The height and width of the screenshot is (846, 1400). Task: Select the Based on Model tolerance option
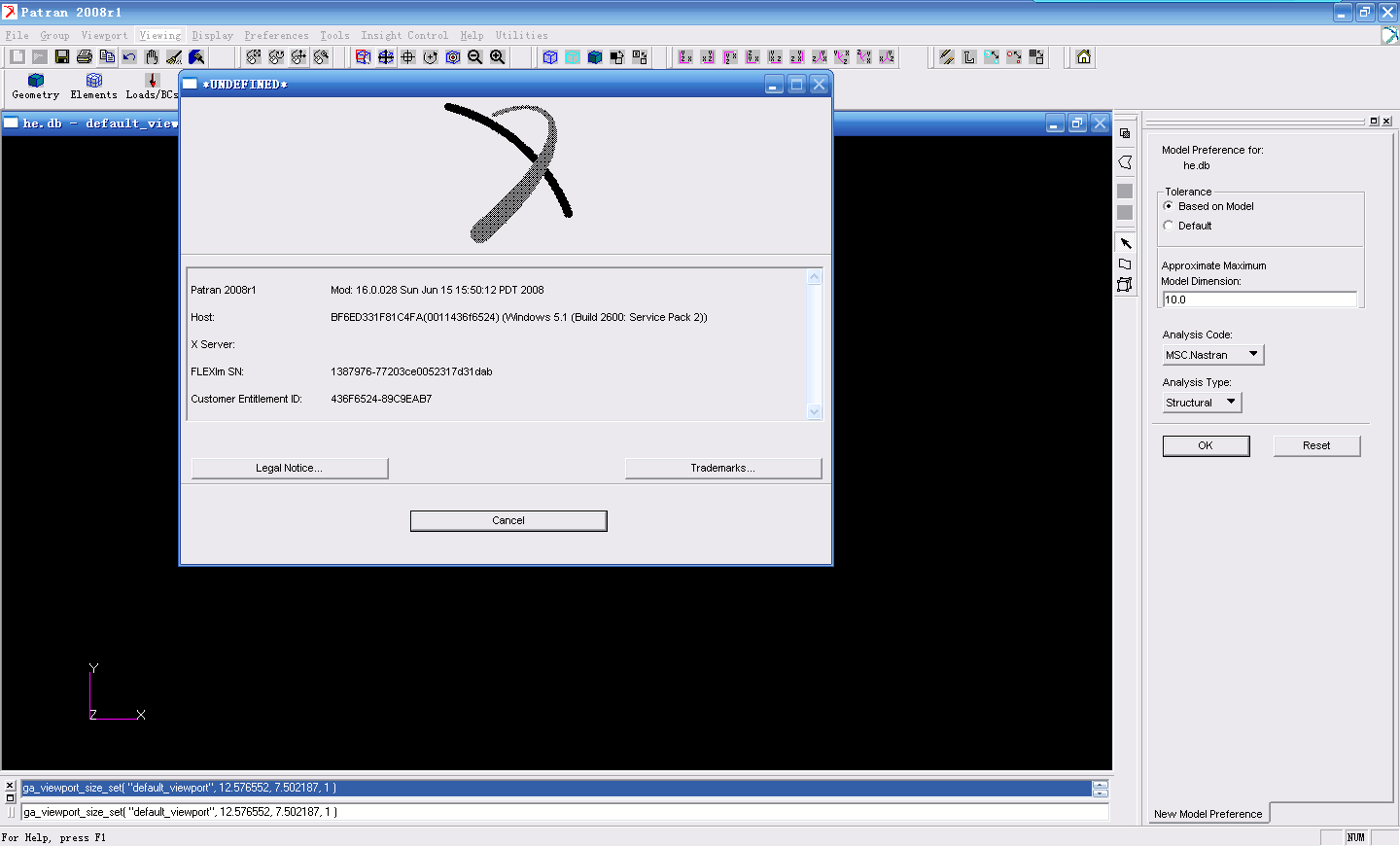click(x=1169, y=206)
